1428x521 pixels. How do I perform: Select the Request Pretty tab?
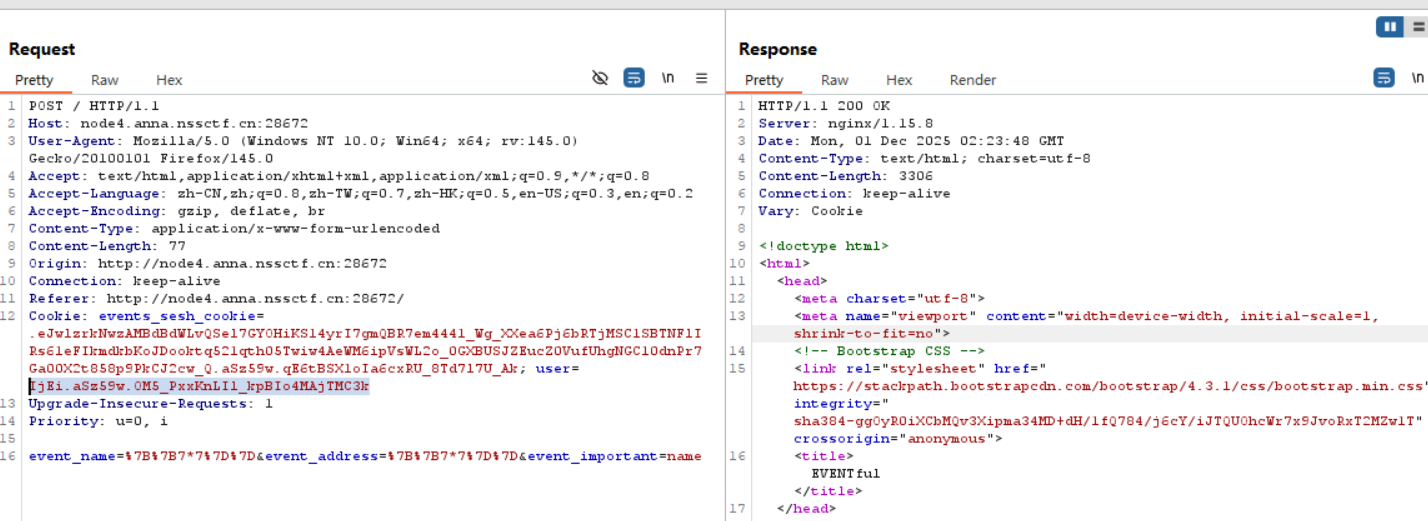click(34, 80)
